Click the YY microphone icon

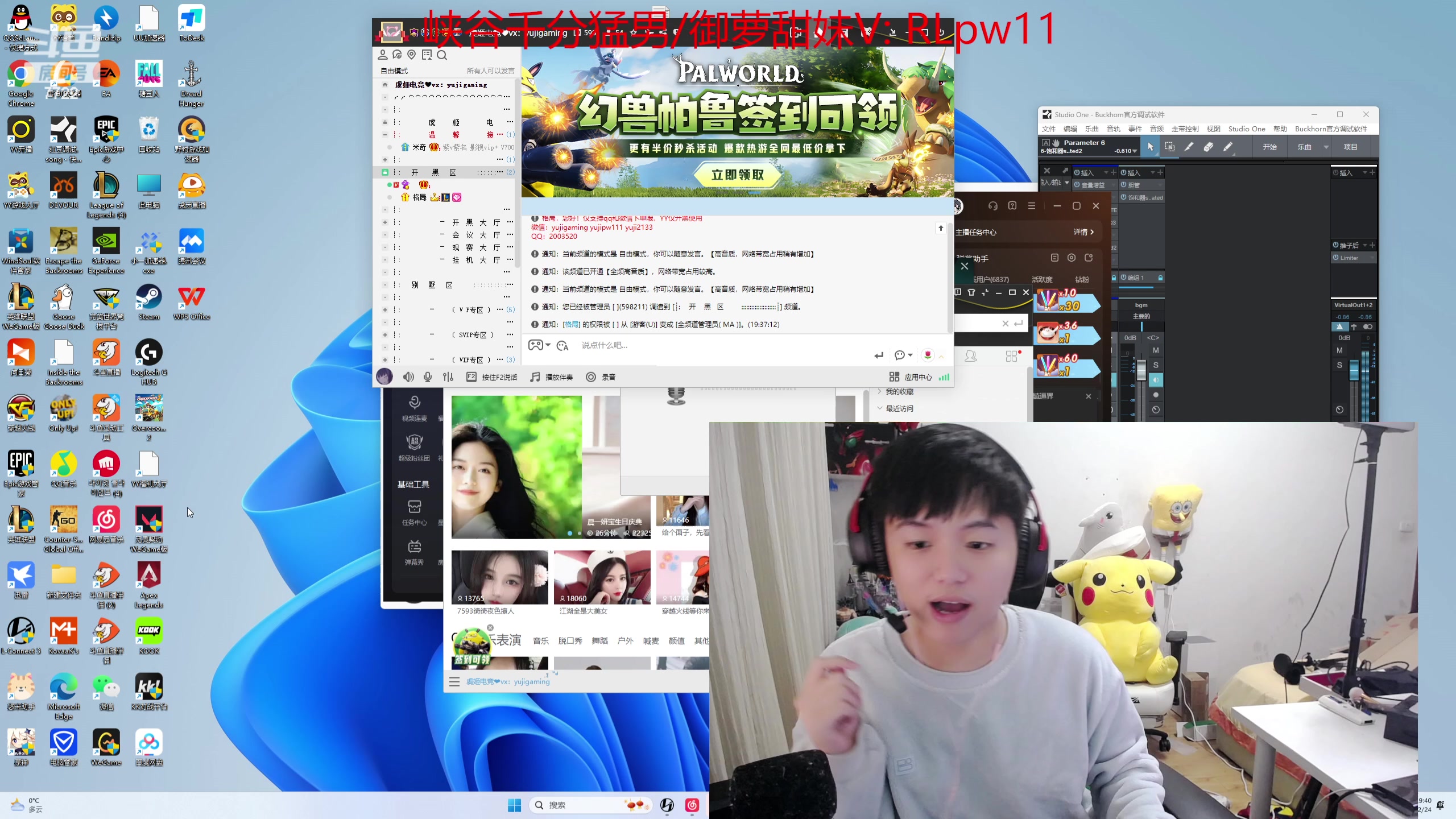tap(428, 377)
